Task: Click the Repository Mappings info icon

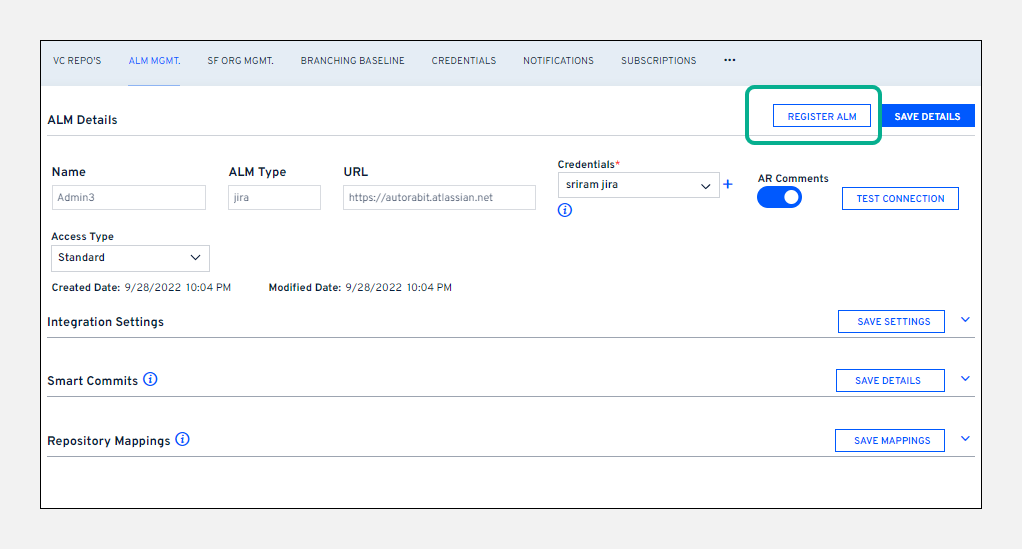Action: [183, 440]
